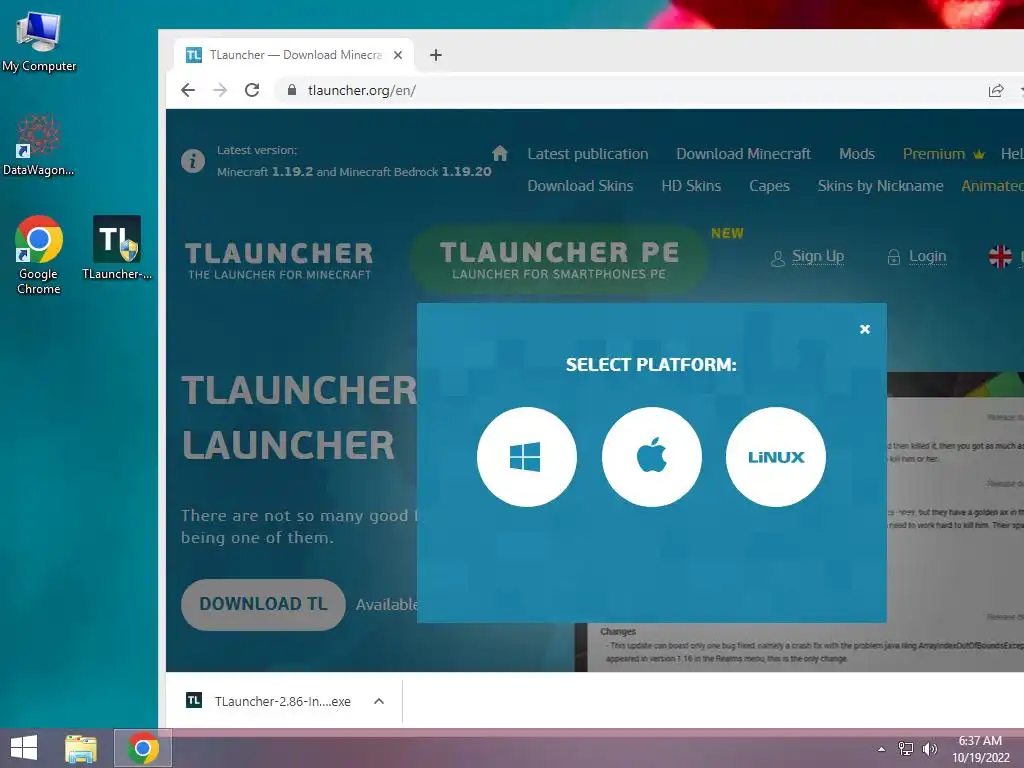The image size is (1024, 768).
Task: Click the TLauncher site logo
Action: coord(280,261)
